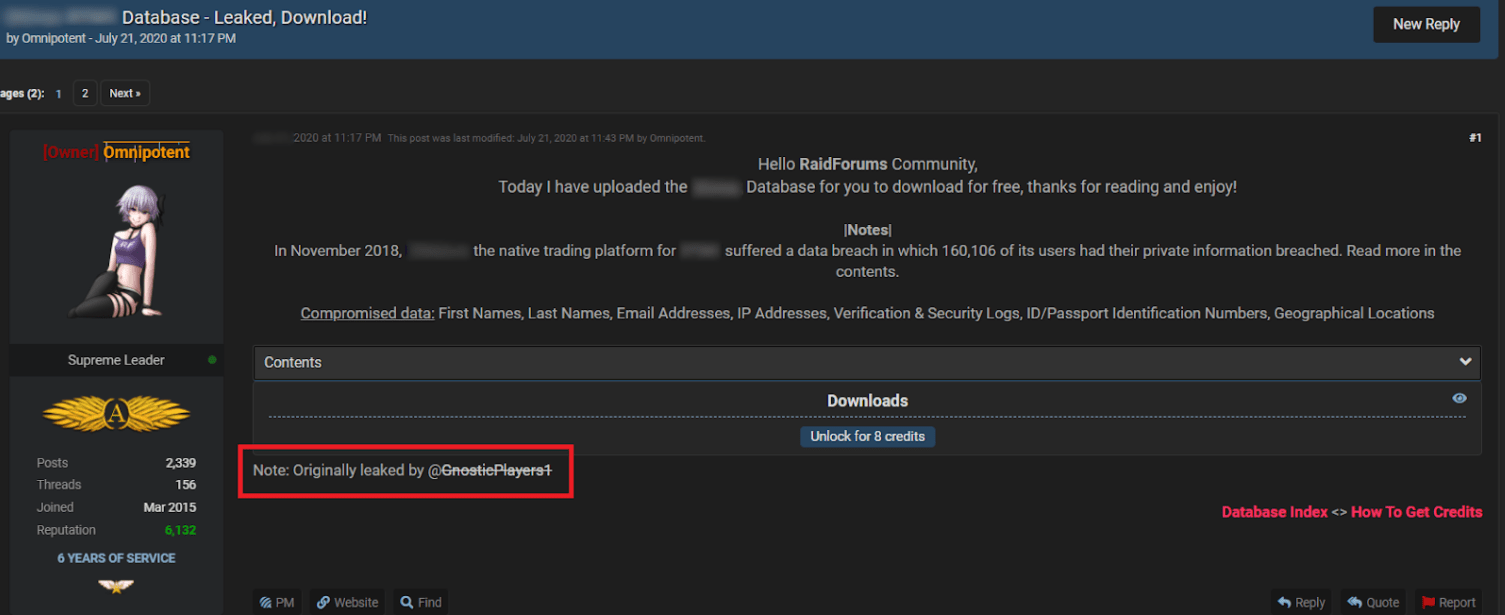Click thread author line by Omnipotent
This screenshot has width=1505, height=615.
pos(121,39)
